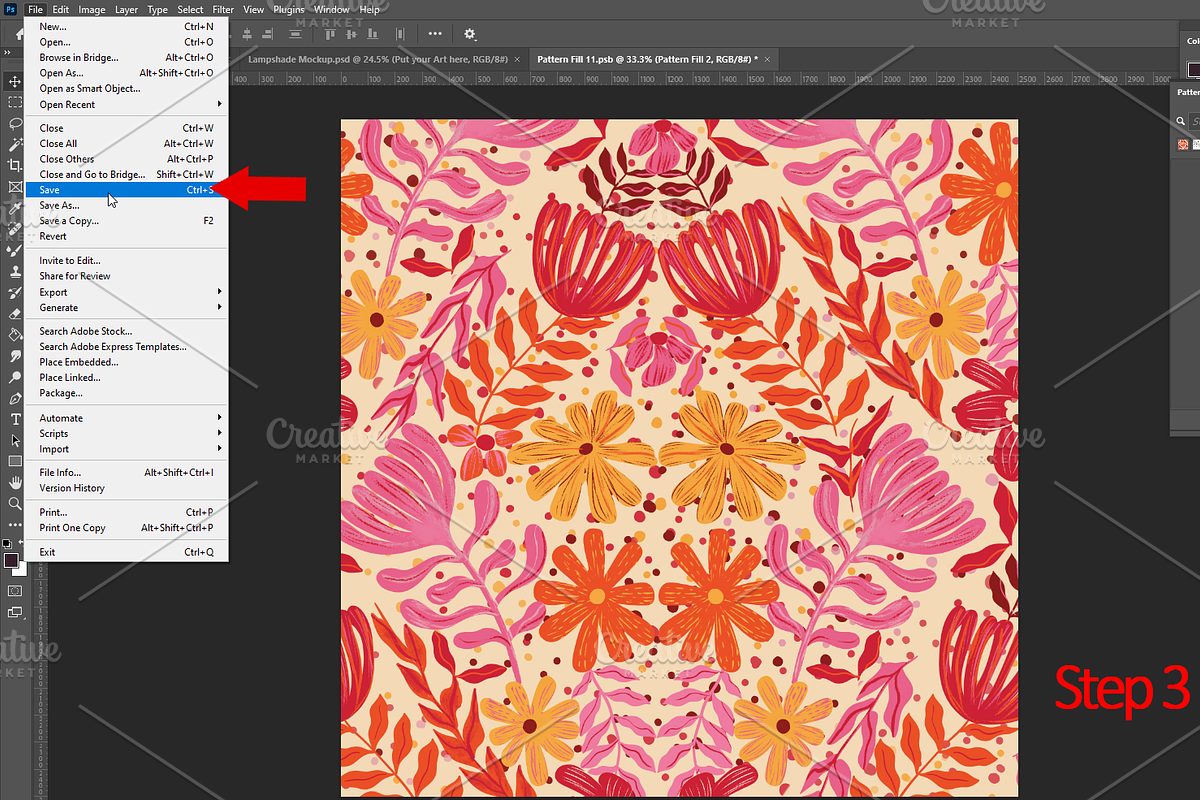This screenshot has width=1200, height=800.
Task: Choose Revert in the File menu
Action: coord(126,236)
